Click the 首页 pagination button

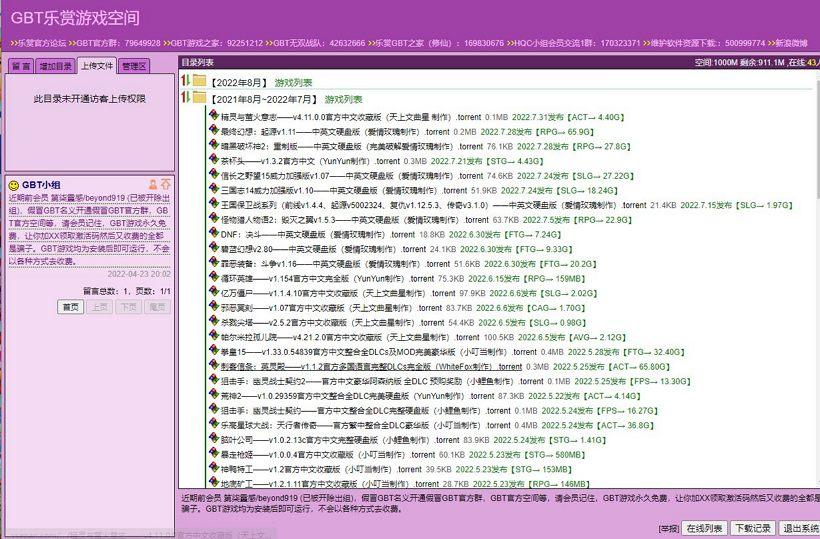71,307
